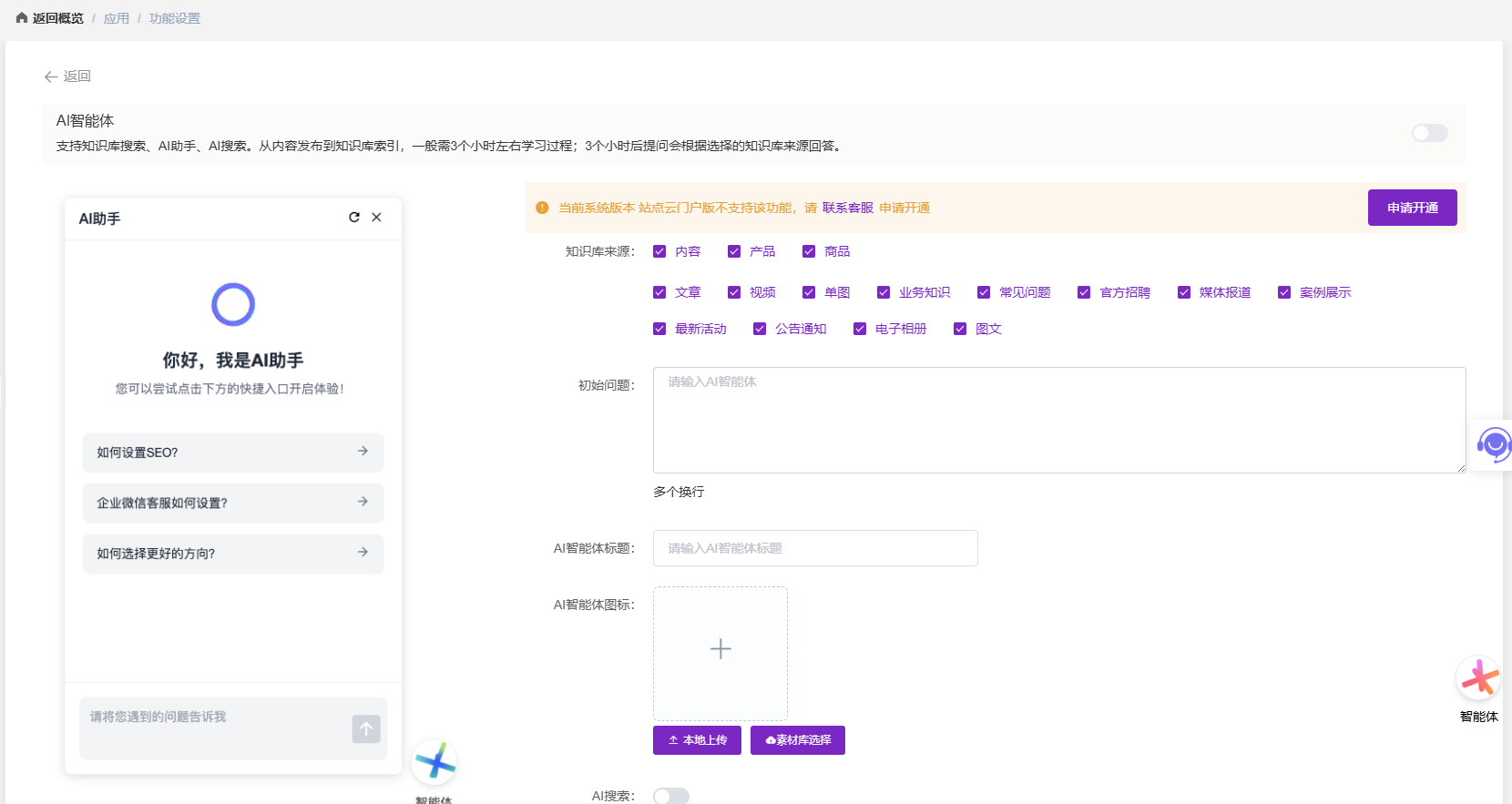Click the plus icon to upload agent image
This screenshot has height=804, width=1512.
coord(720,649)
